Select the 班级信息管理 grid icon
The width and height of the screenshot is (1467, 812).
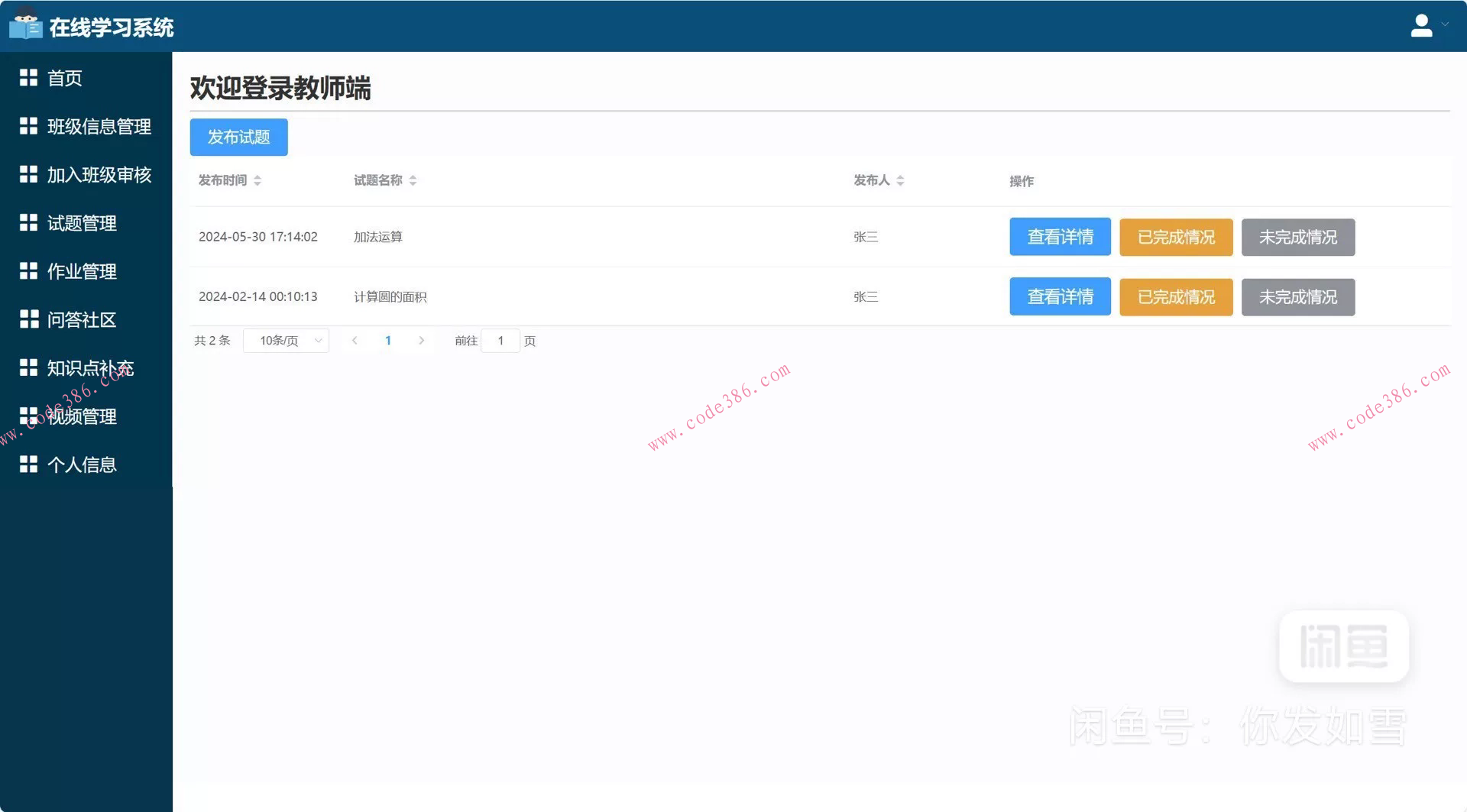click(28, 125)
